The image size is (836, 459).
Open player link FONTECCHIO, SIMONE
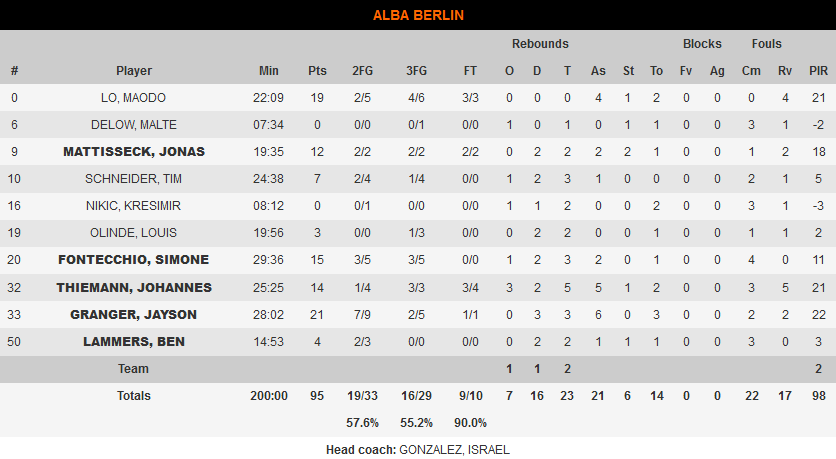pos(134,260)
